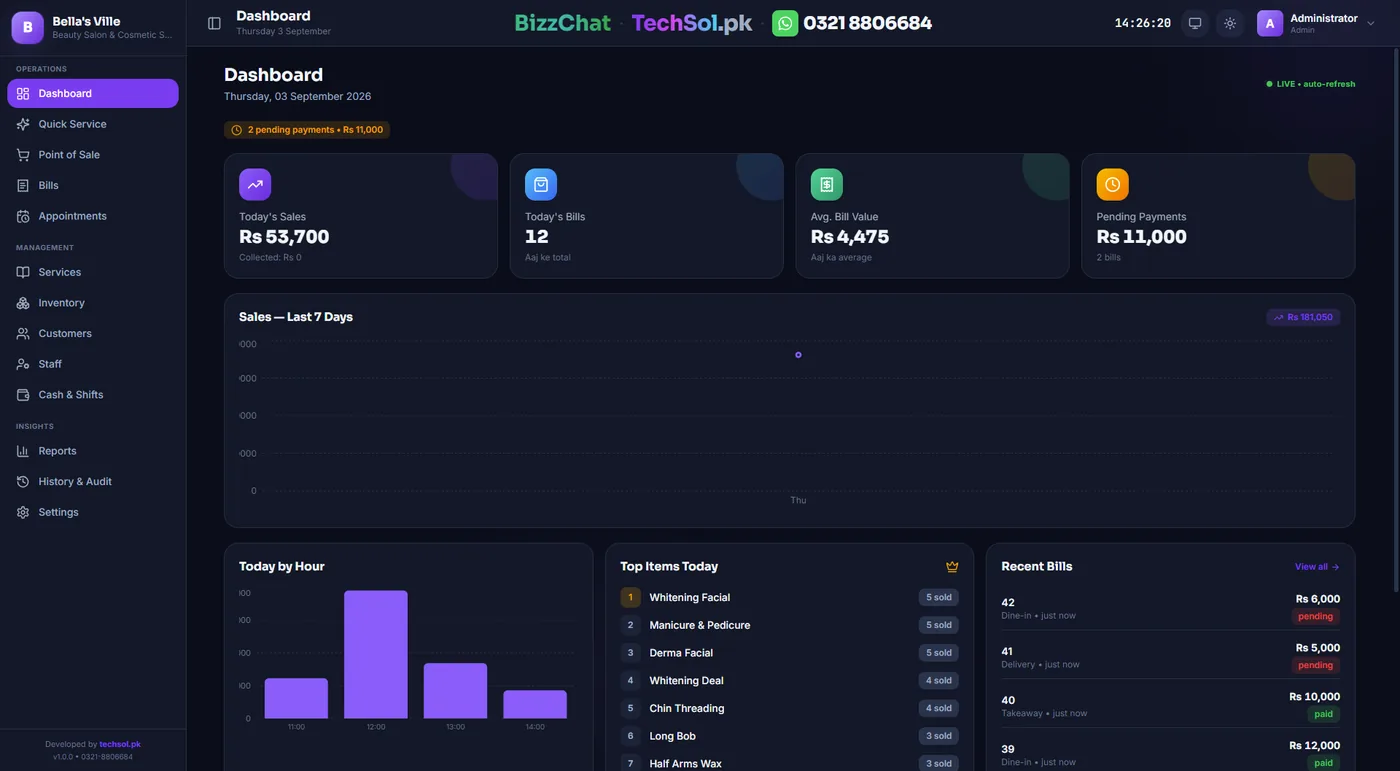The image size is (1400, 771).
Task: Click the Appointments calendar icon in sidebar
Action: (x=23, y=216)
